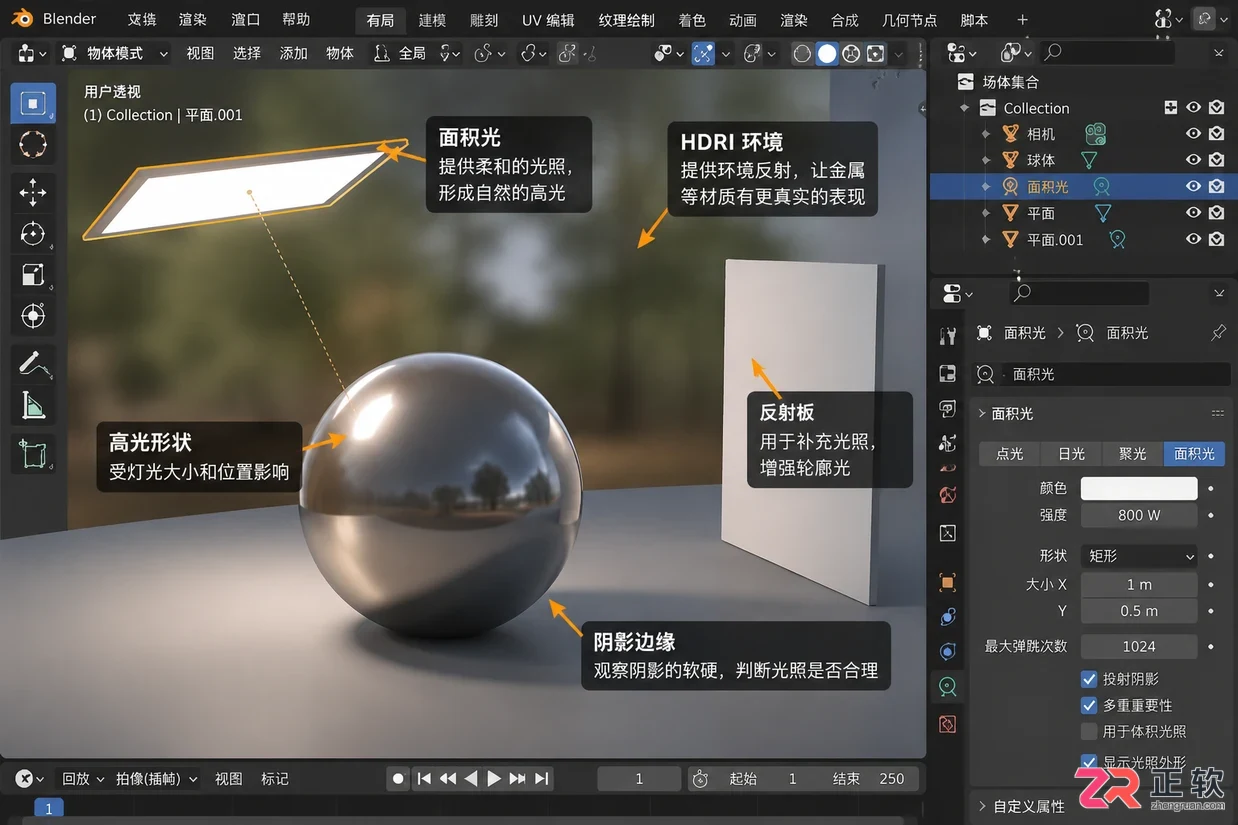Open the 帮助 menu
Viewport: 1238px width, 825px height.
pyautogui.click(x=296, y=19)
